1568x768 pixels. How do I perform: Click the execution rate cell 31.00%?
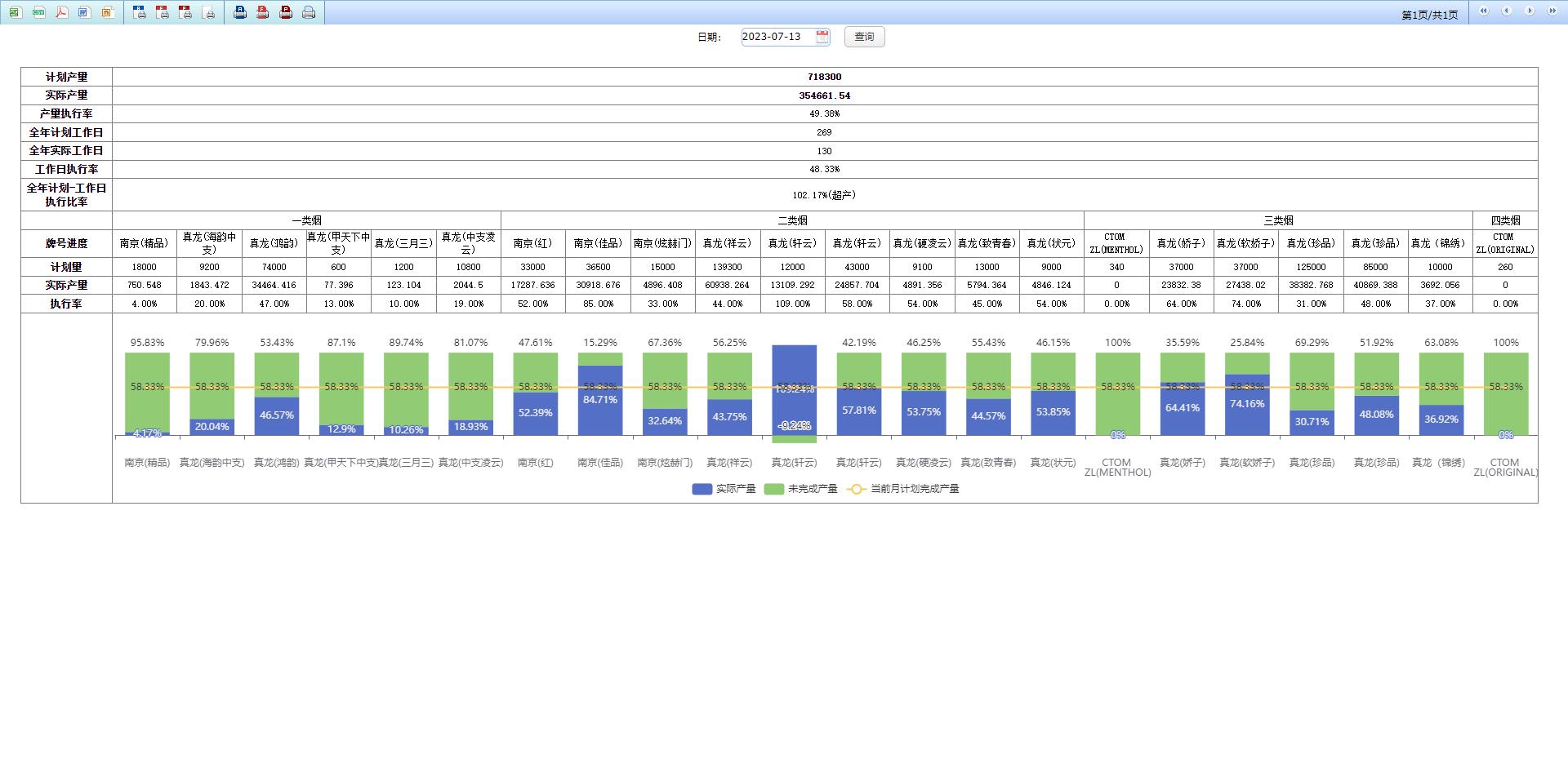pyautogui.click(x=1312, y=304)
